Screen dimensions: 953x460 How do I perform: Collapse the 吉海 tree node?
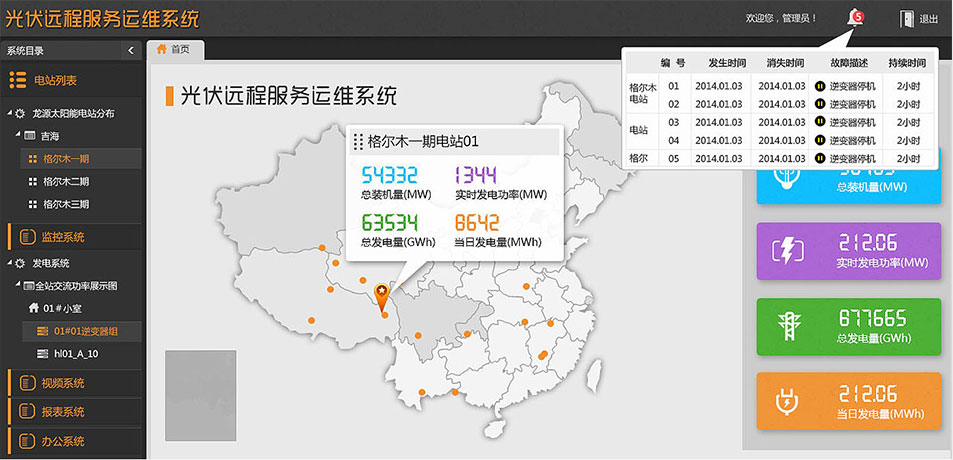pos(17,135)
